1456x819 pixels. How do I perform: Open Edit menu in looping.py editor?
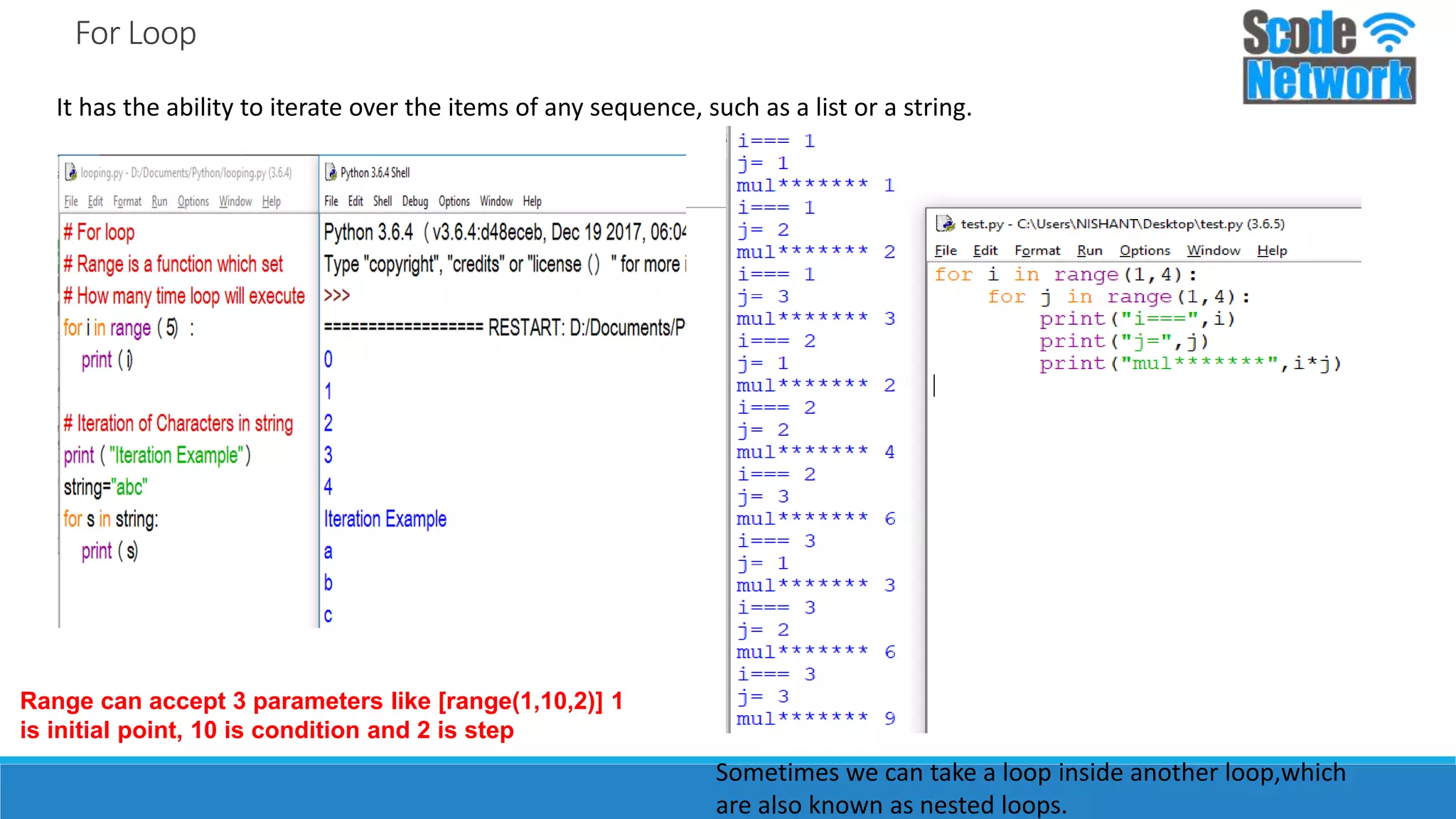point(95,201)
